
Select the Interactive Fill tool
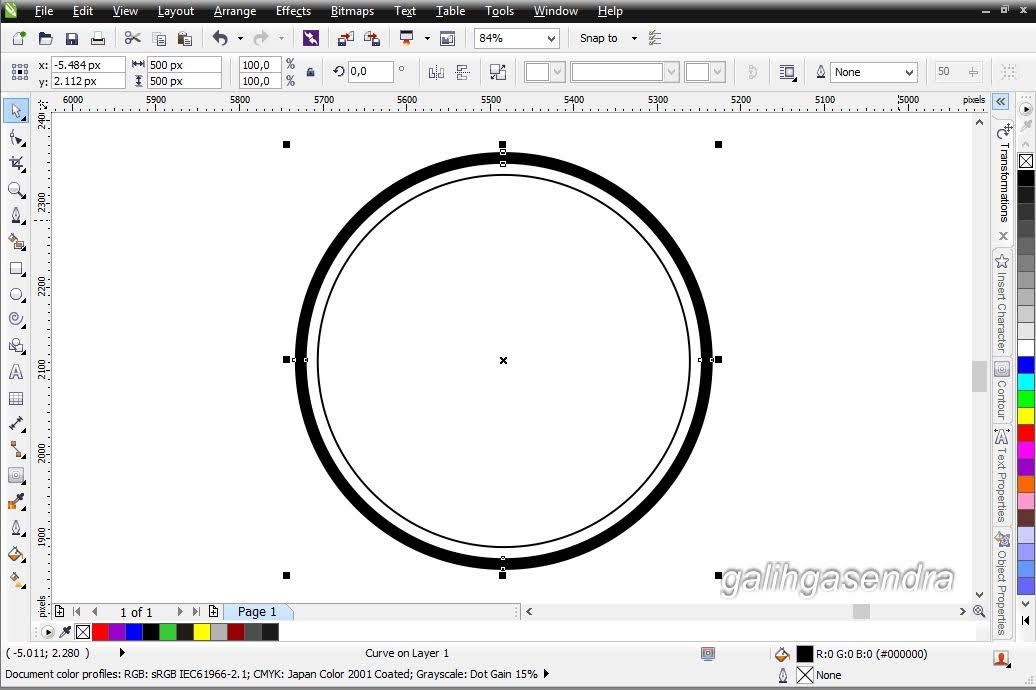coord(17,580)
